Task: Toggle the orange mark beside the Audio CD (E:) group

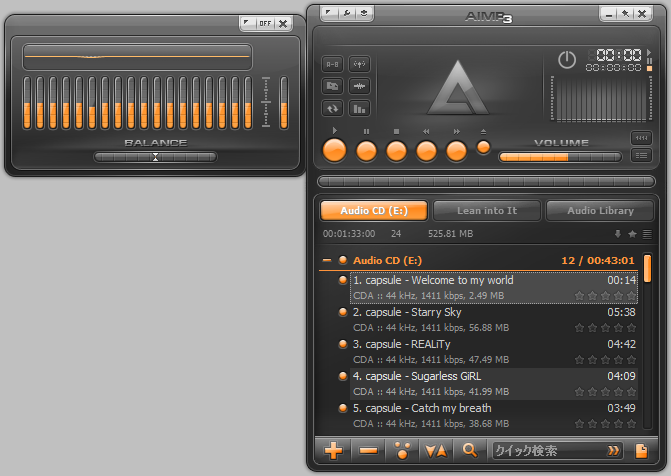Action: [x=343, y=260]
